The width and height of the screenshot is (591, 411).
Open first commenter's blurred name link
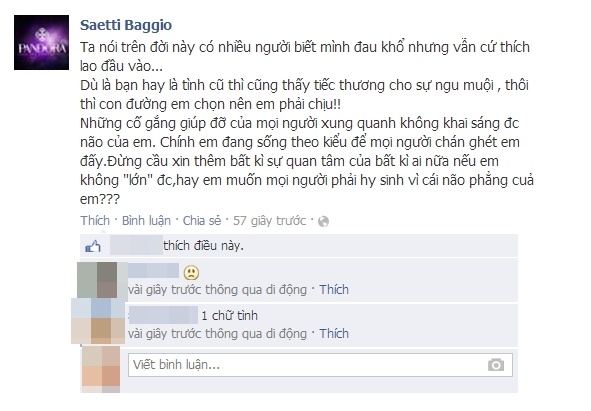(153, 270)
